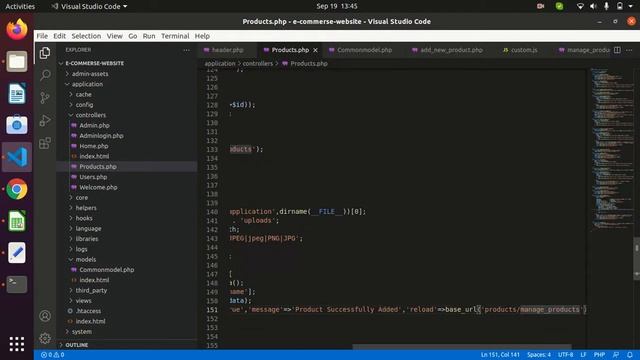Click Ln 151, Col 141 status entry
Viewport: 640px width, 360px height.
pyautogui.click(x=500, y=355)
